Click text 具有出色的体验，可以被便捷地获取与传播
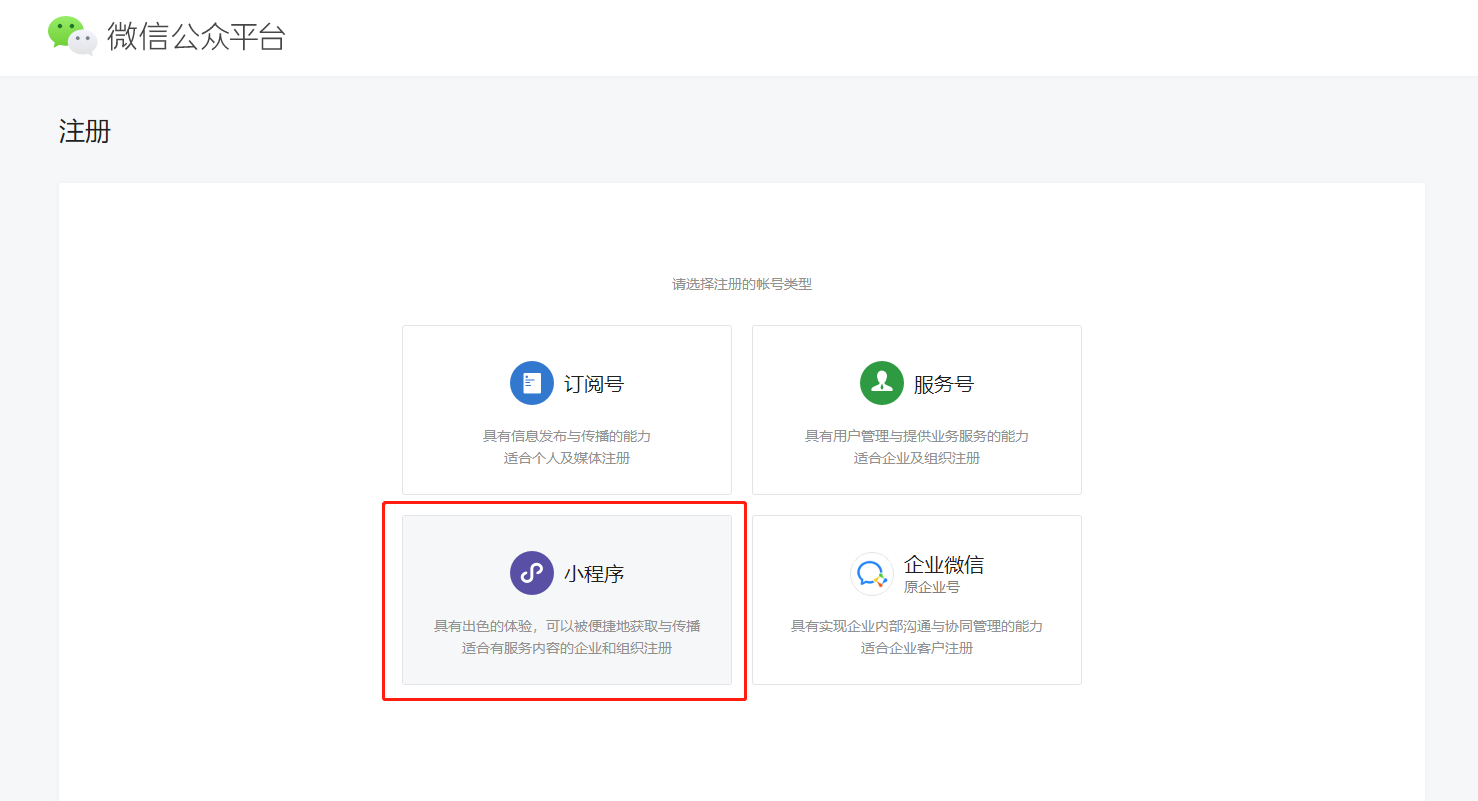Screen dimensions: 1478x801 pyautogui.click(x=567, y=626)
